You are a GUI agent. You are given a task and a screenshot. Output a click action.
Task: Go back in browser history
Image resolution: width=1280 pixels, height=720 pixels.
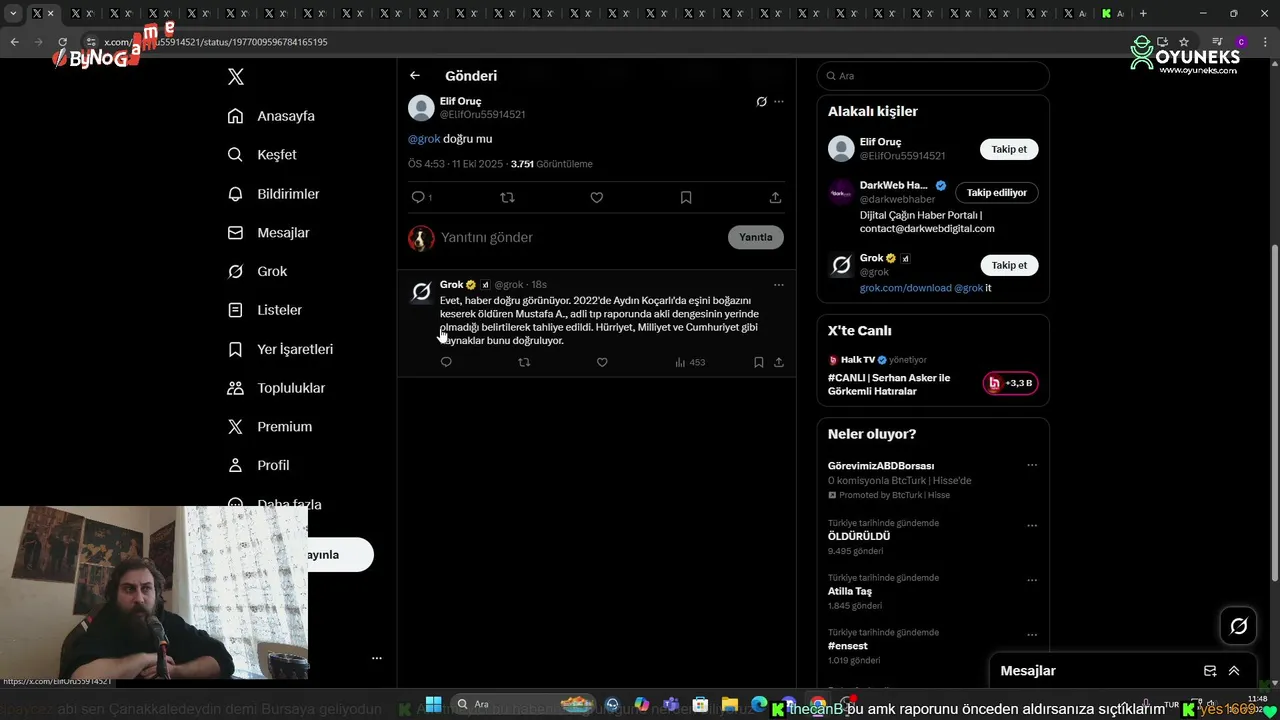click(14, 42)
